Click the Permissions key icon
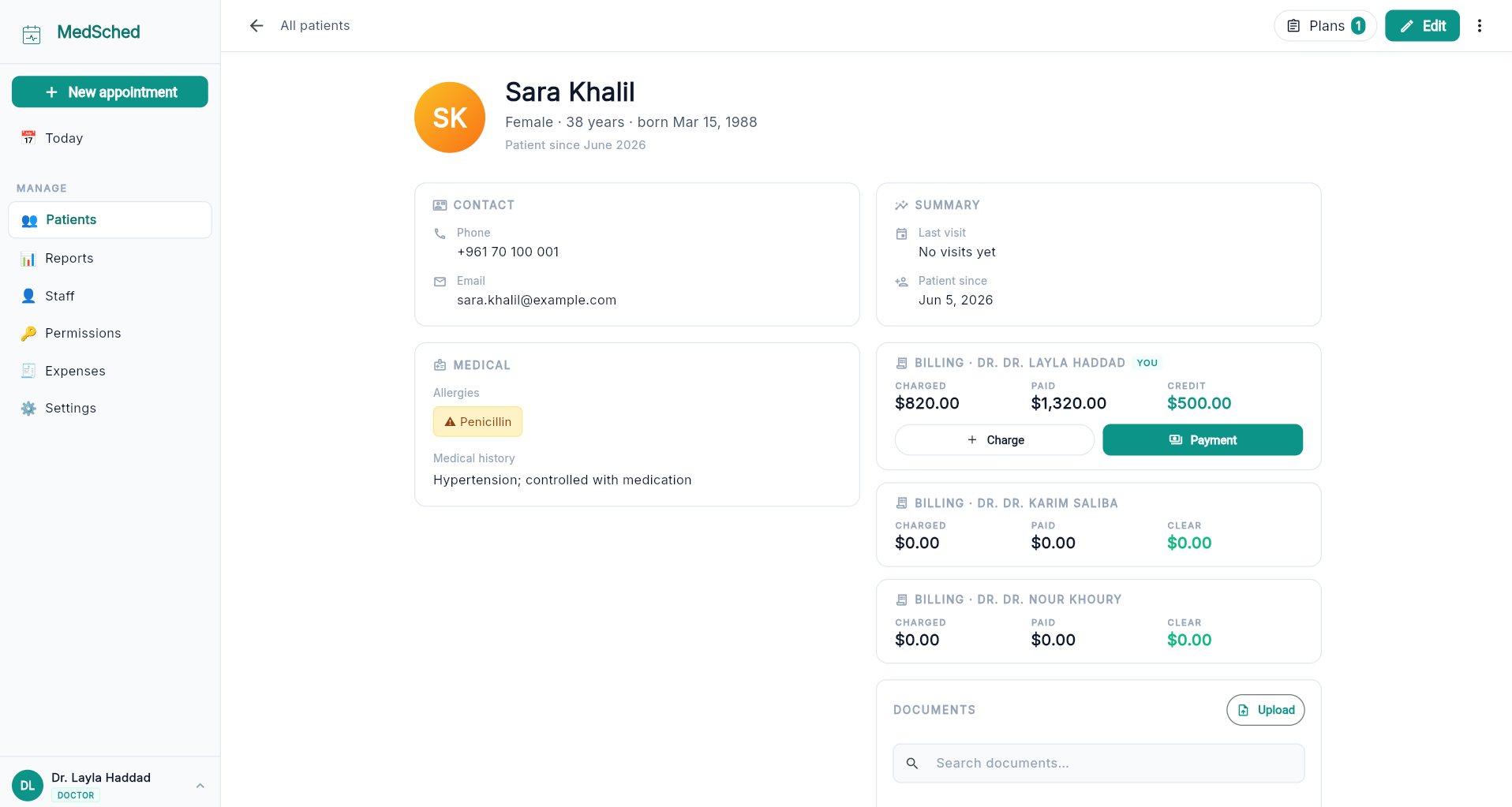The height and width of the screenshot is (807, 1512). click(x=28, y=333)
